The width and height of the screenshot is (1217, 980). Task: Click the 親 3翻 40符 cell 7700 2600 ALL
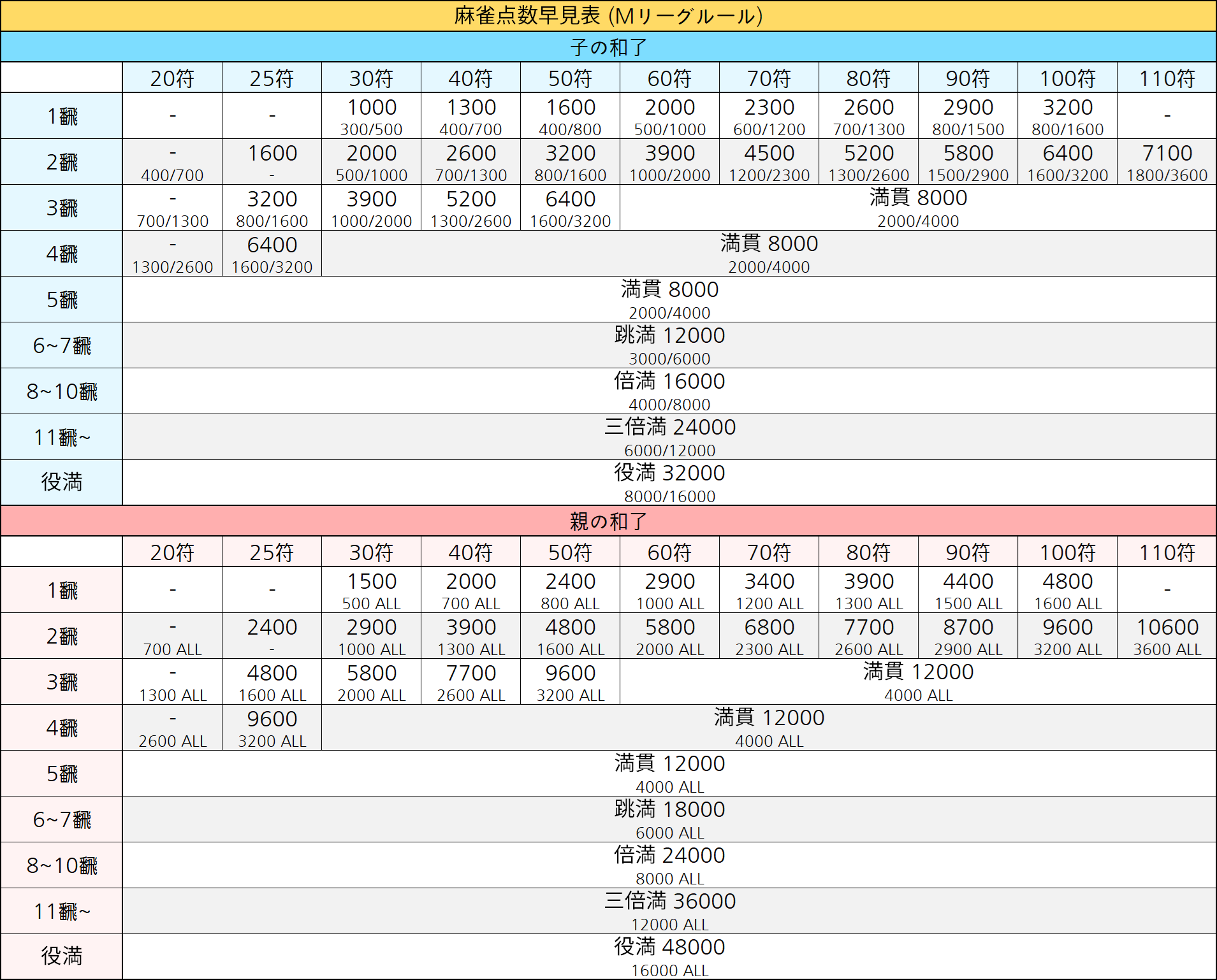pyautogui.click(x=470, y=682)
